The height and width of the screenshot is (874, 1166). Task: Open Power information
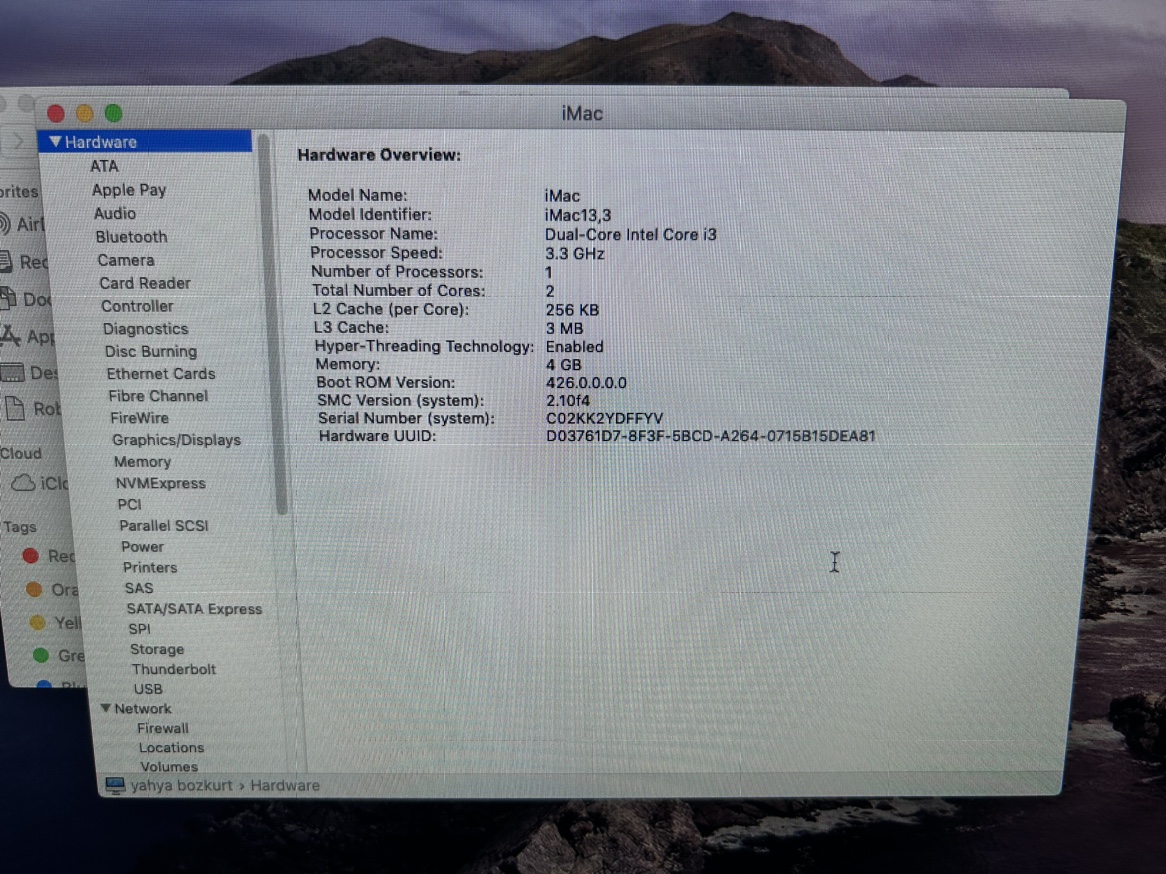coord(142,546)
